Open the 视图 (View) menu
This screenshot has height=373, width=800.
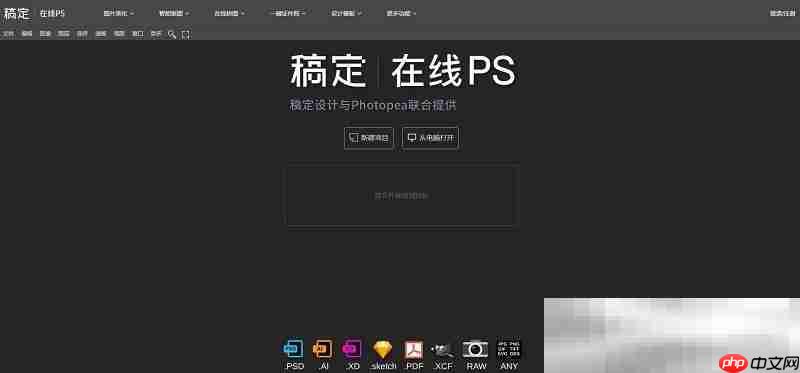coord(119,34)
